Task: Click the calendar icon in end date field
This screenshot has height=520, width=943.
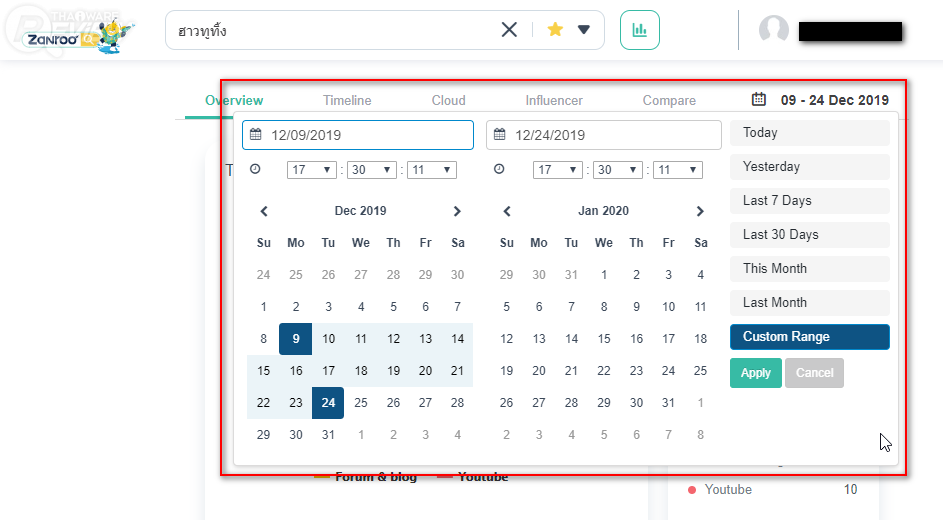Action: coord(499,134)
